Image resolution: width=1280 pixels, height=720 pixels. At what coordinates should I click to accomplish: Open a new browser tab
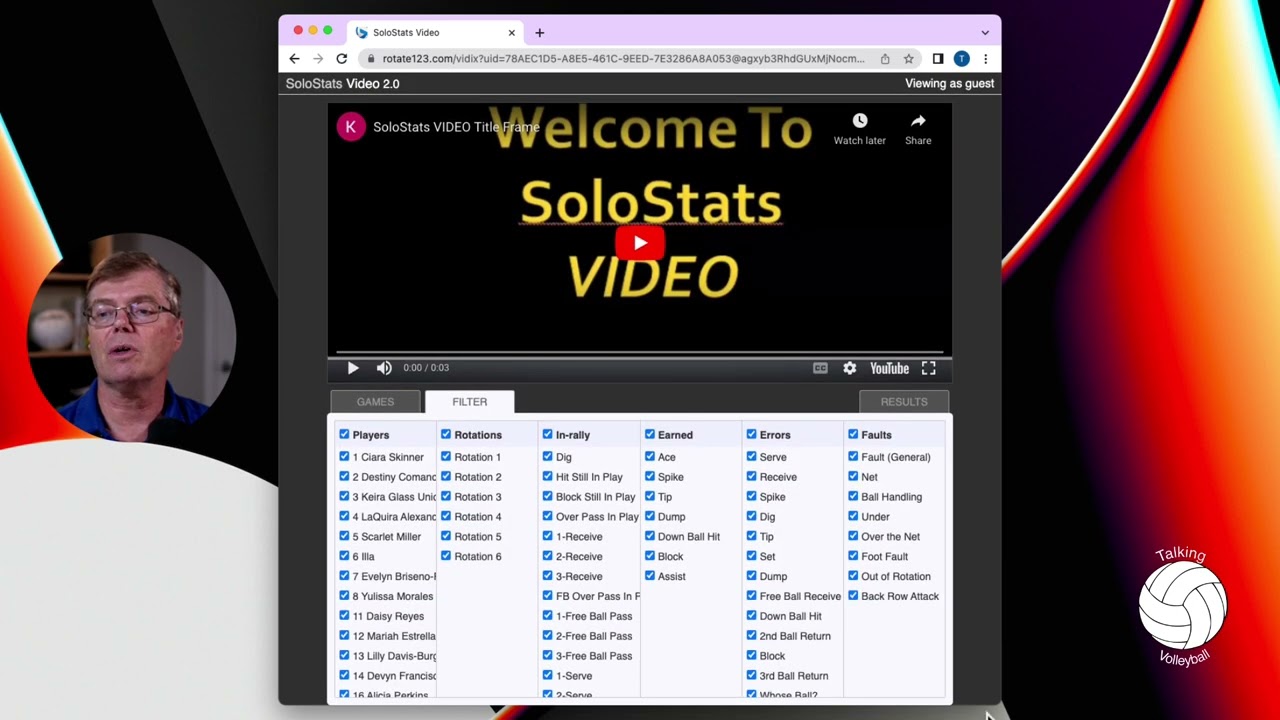pyautogui.click(x=540, y=33)
